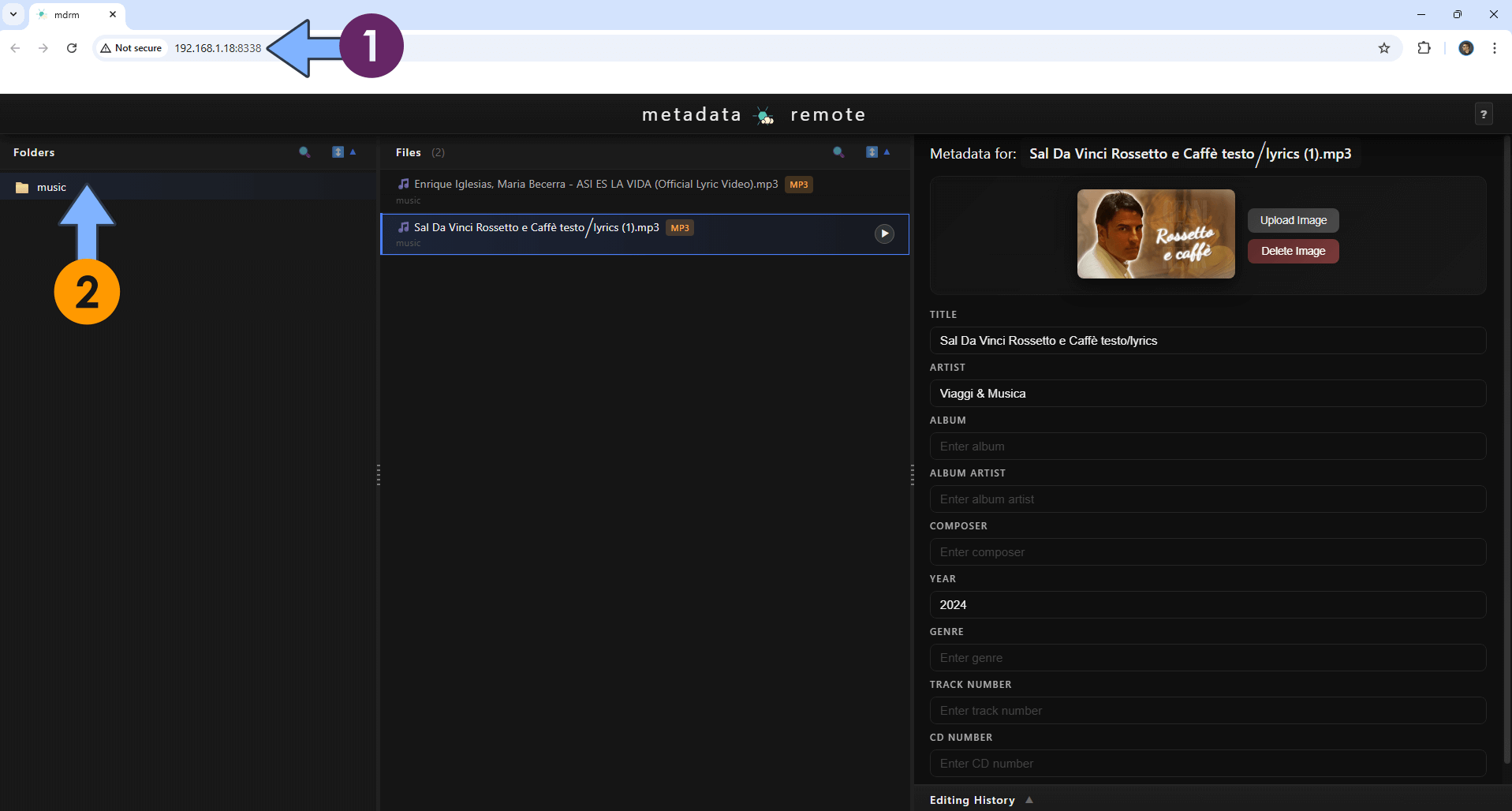Click the divider handle between Folders and Files
Image resolution: width=1512 pixels, height=811 pixels.
379,474
